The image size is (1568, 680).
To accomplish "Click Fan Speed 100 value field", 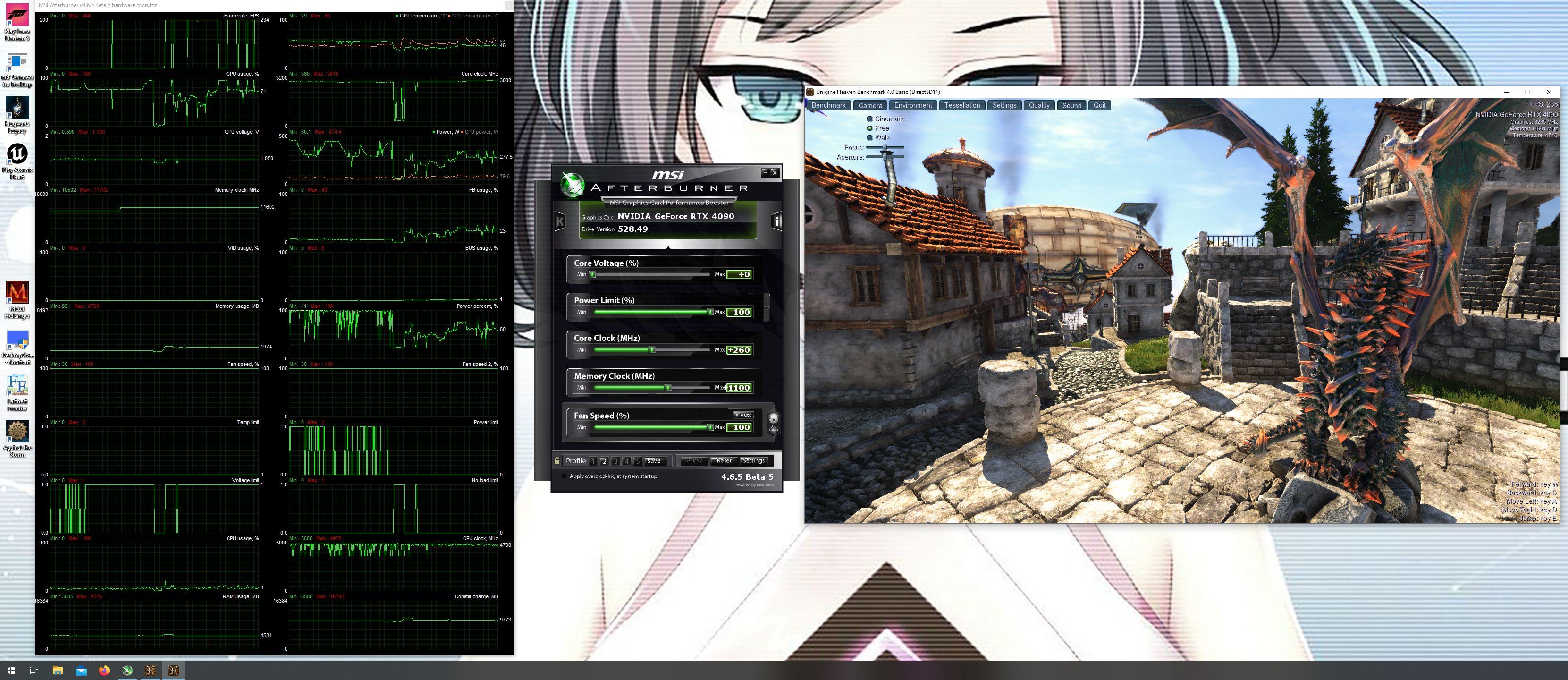I will 740,427.
